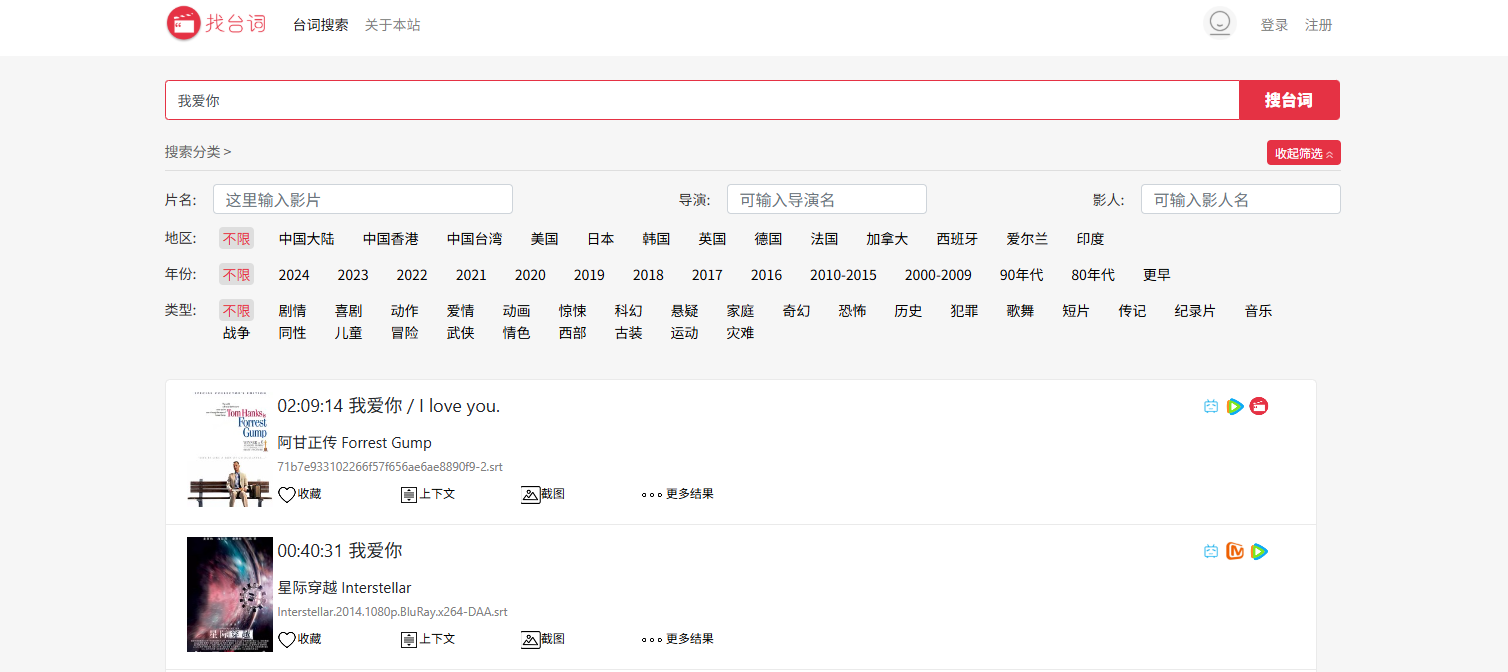This screenshot has height=672, width=1508.
Task: Open the Bilibili icon on Forrest Gump result
Action: [1211, 406]
